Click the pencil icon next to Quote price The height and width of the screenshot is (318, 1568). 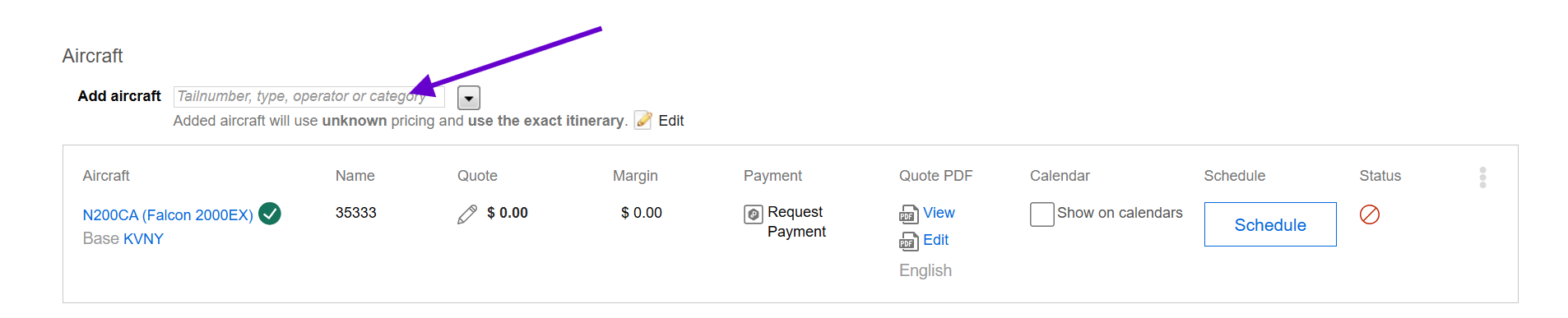467,214
